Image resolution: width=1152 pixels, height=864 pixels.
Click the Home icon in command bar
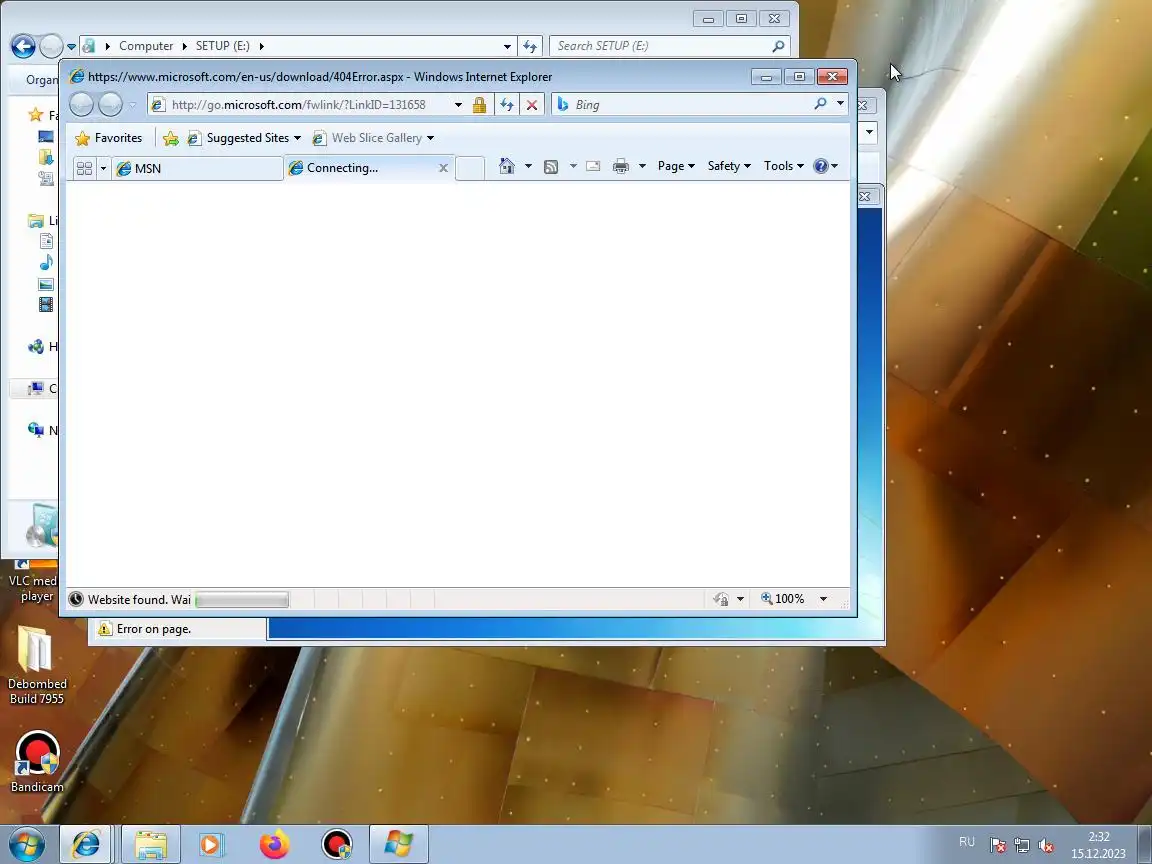pyautogui.click(x=506, y=166)
